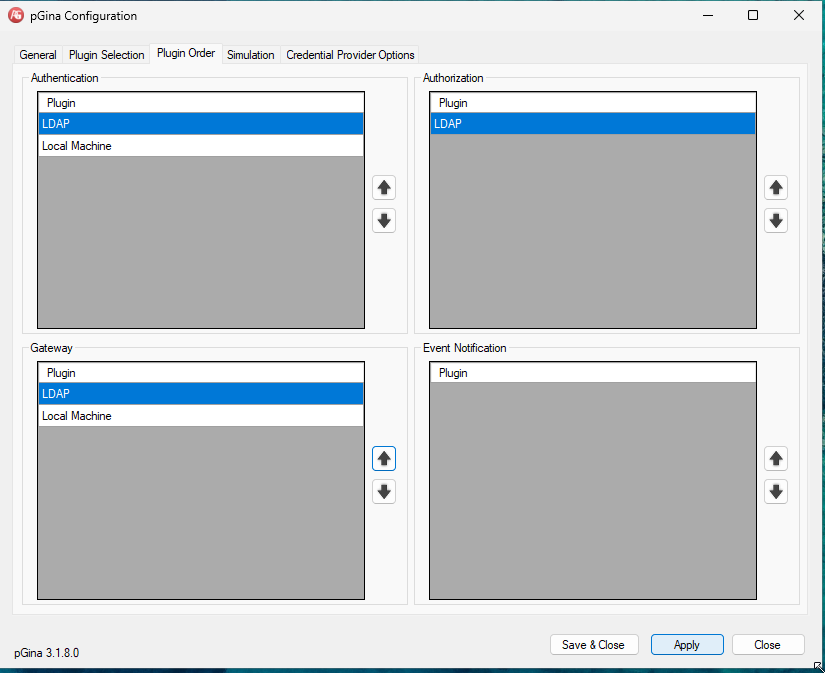825x673 pixels.
Task: Click the pGina logo in title bar
Action: pos(16,15)
